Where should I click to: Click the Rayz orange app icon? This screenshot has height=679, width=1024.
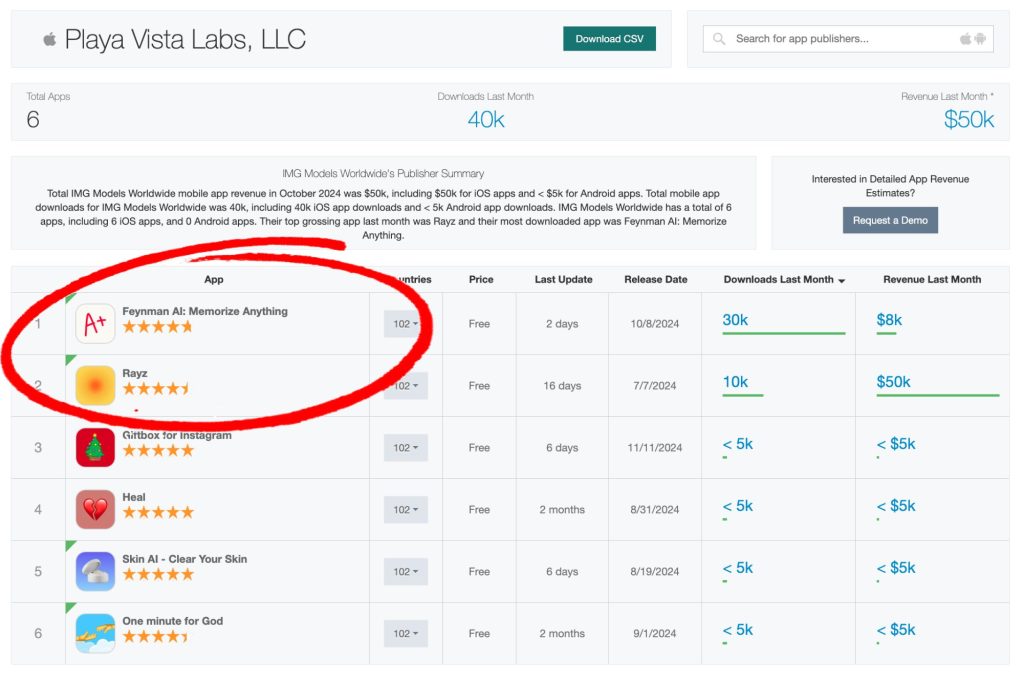tap(95, 385)
